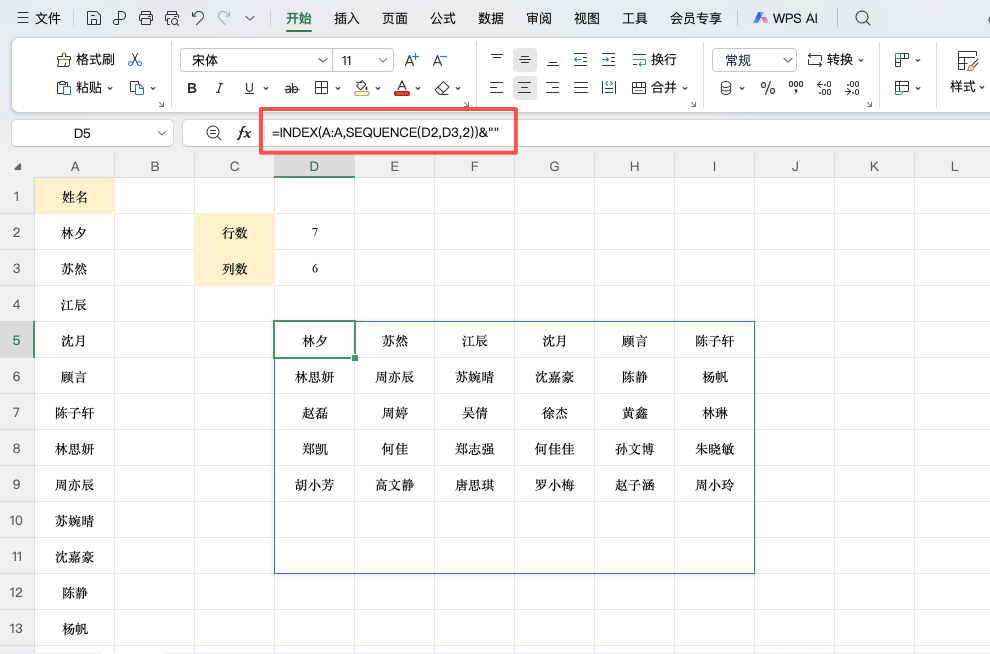Screen dimensions: 990x654
Task: Click distributed alignment icon
Action: tap(609, 88)
